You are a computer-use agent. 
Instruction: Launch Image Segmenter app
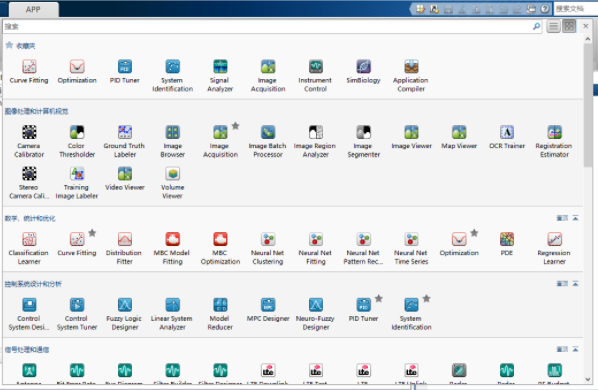[x=363, y=141]
